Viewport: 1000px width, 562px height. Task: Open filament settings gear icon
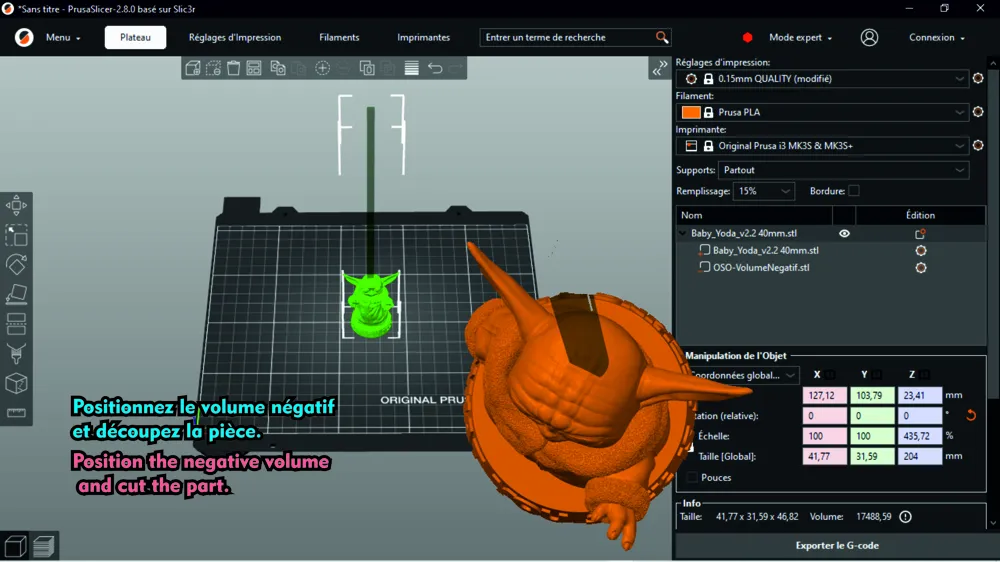tap(978, 112)
